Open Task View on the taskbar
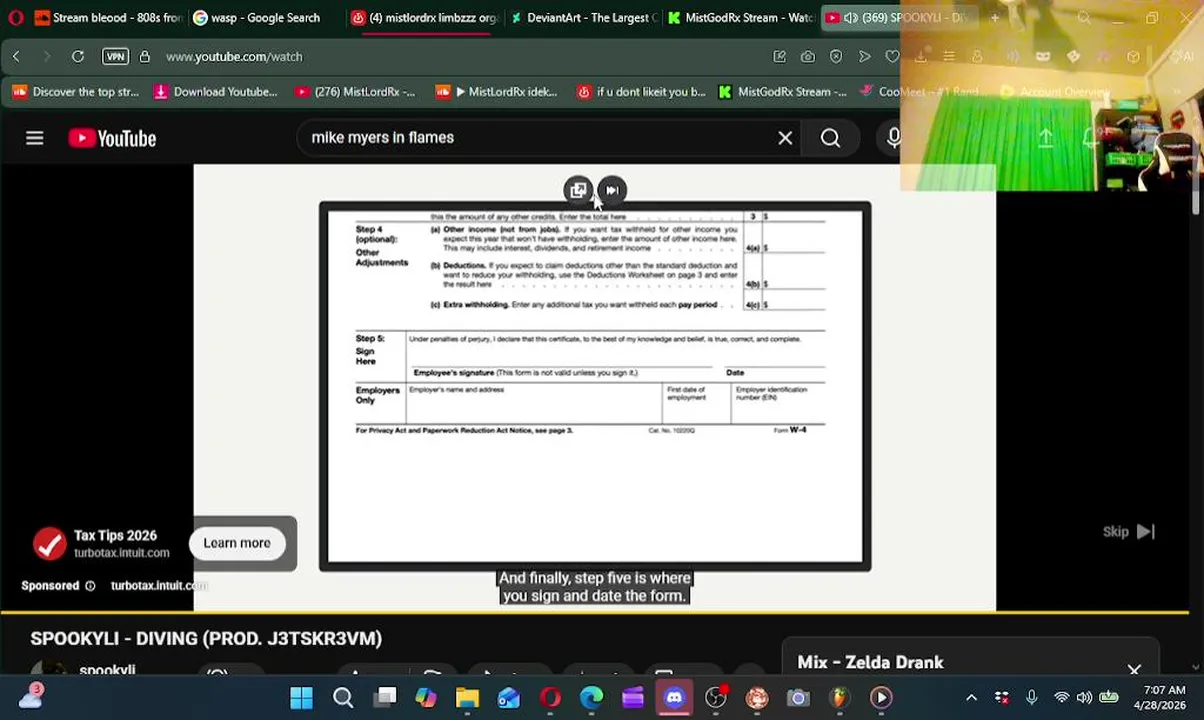 [385, 698]
